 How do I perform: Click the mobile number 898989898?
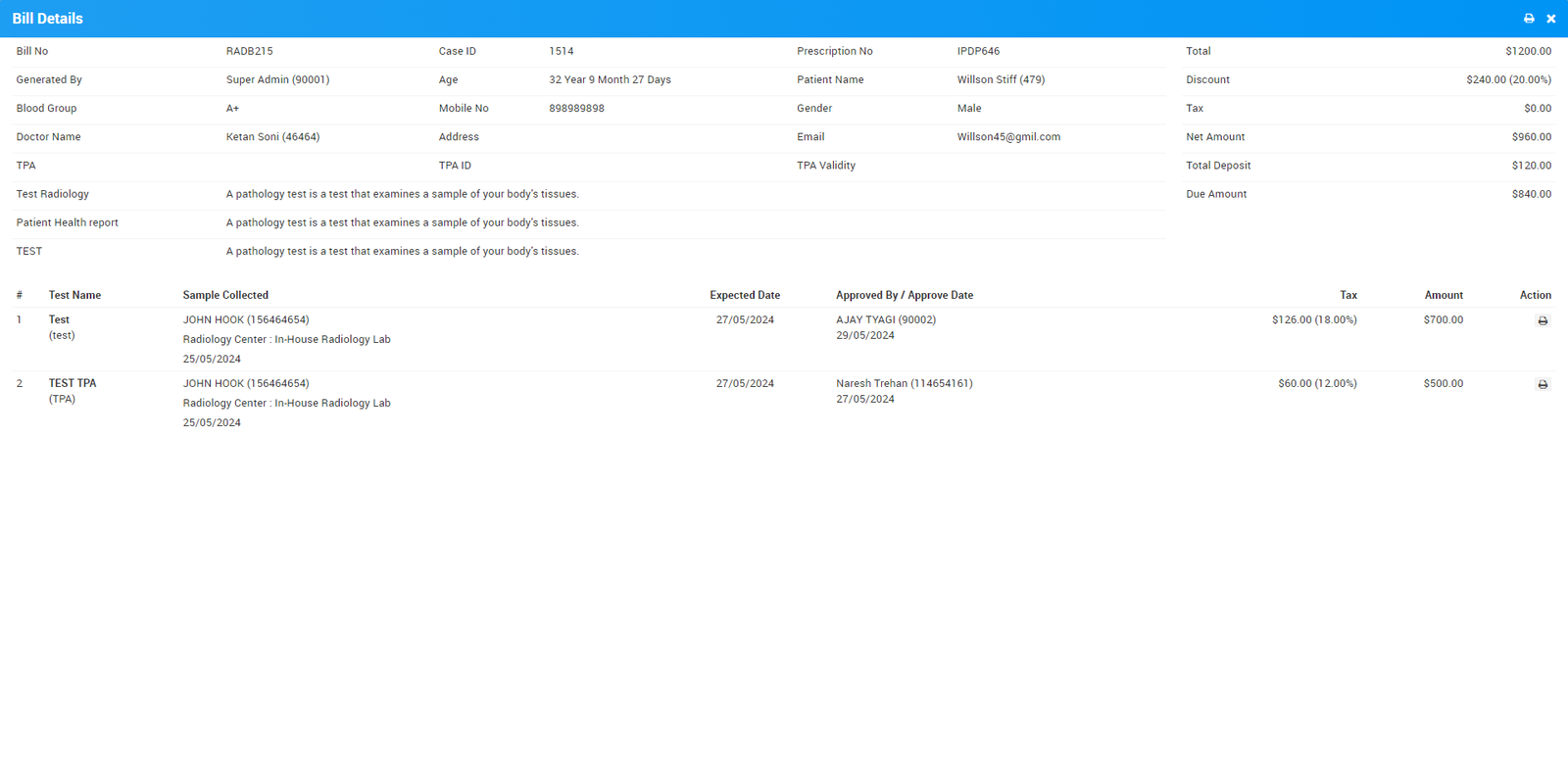[576, 109]
